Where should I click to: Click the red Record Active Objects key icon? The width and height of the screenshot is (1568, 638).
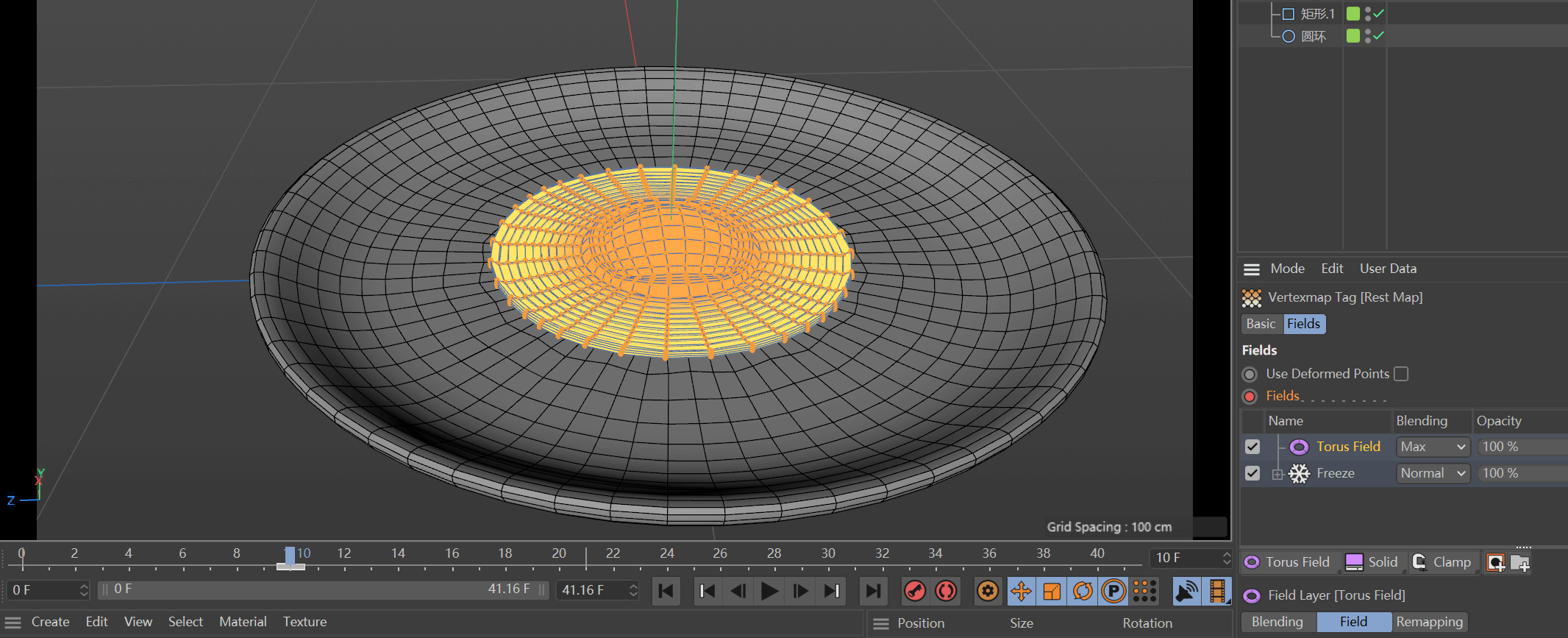[x=915, y=591]
